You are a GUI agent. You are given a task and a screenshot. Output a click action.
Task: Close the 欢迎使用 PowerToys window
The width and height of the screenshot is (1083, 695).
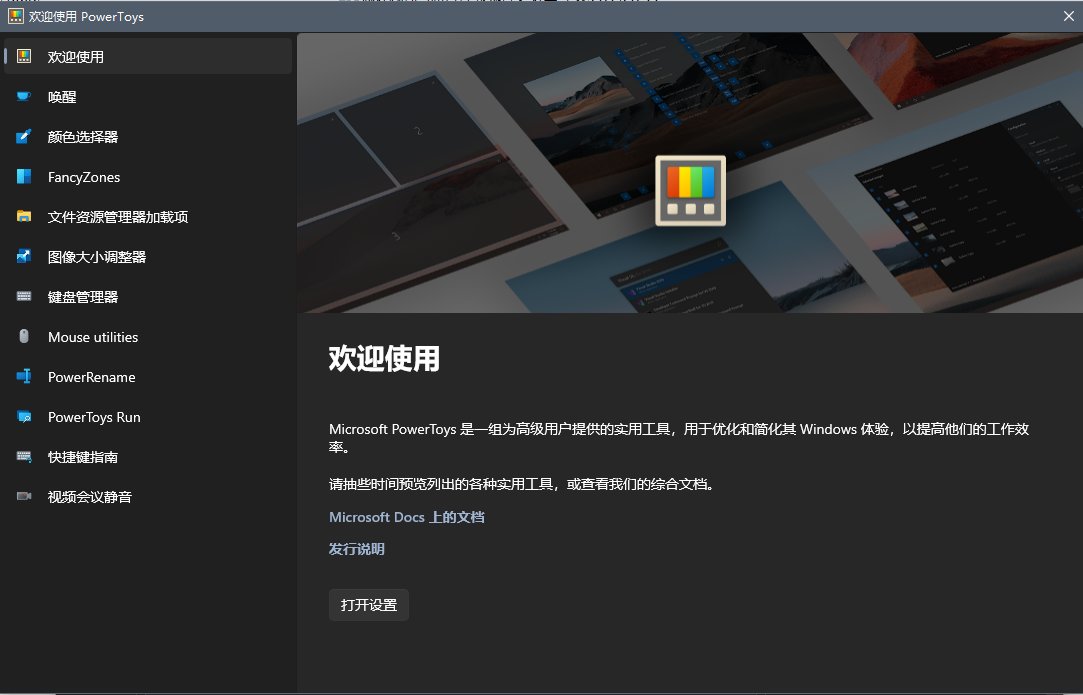1068,16
